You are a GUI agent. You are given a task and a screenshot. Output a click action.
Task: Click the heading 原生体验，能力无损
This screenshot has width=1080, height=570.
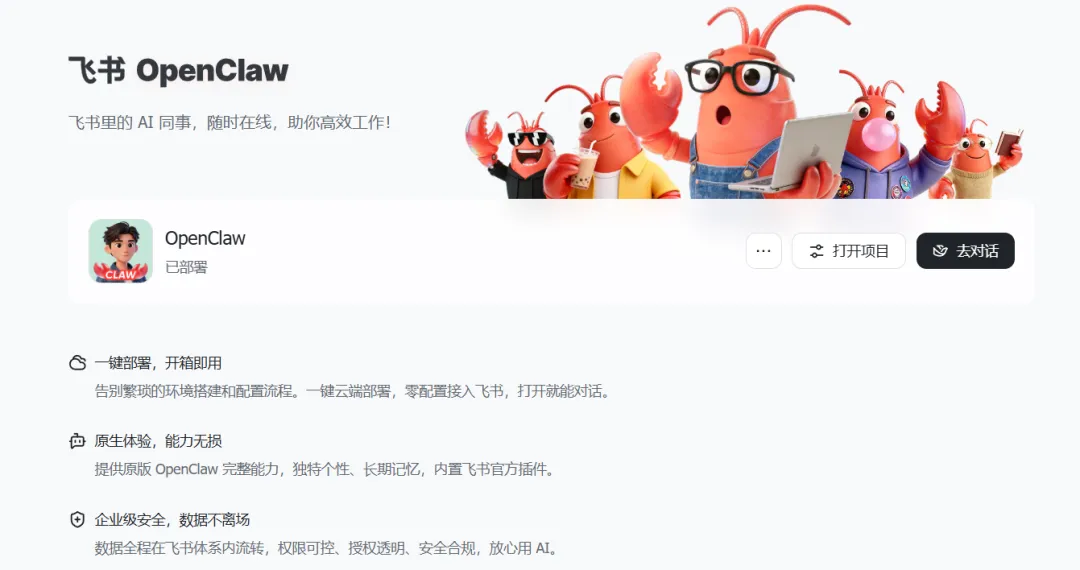tap(158, 441)
